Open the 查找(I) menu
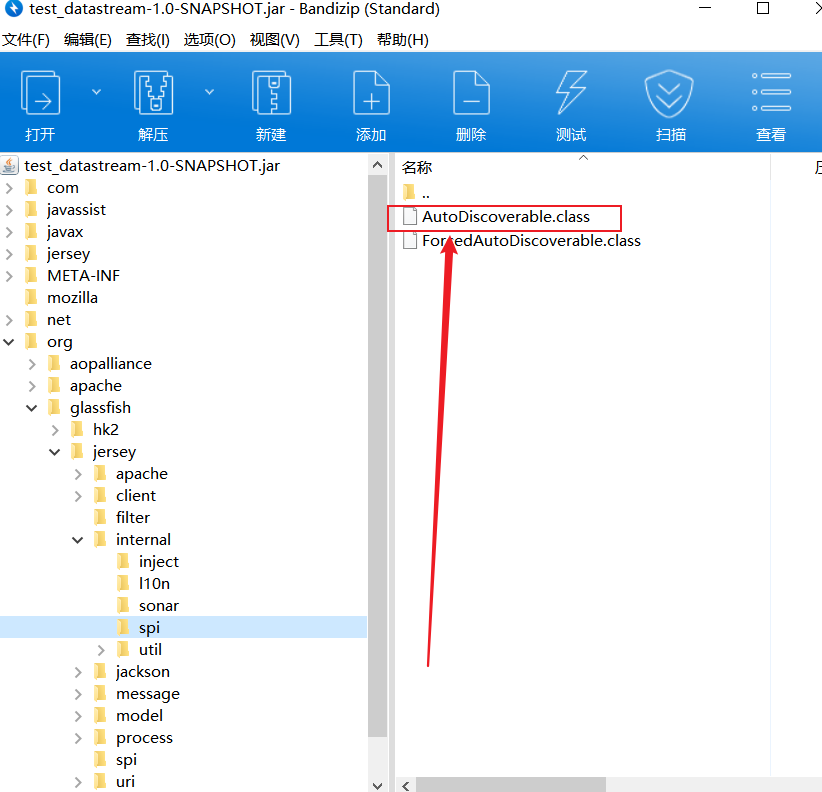 (148, 40)
